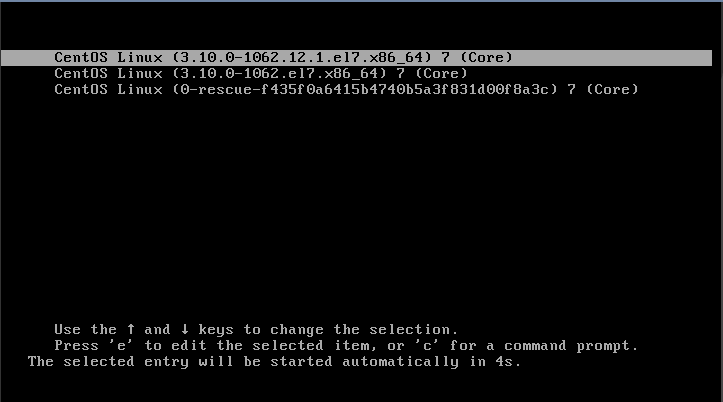Click the word 'keys' in the instructions
This screenshot has height=402, width=723.
216,330
